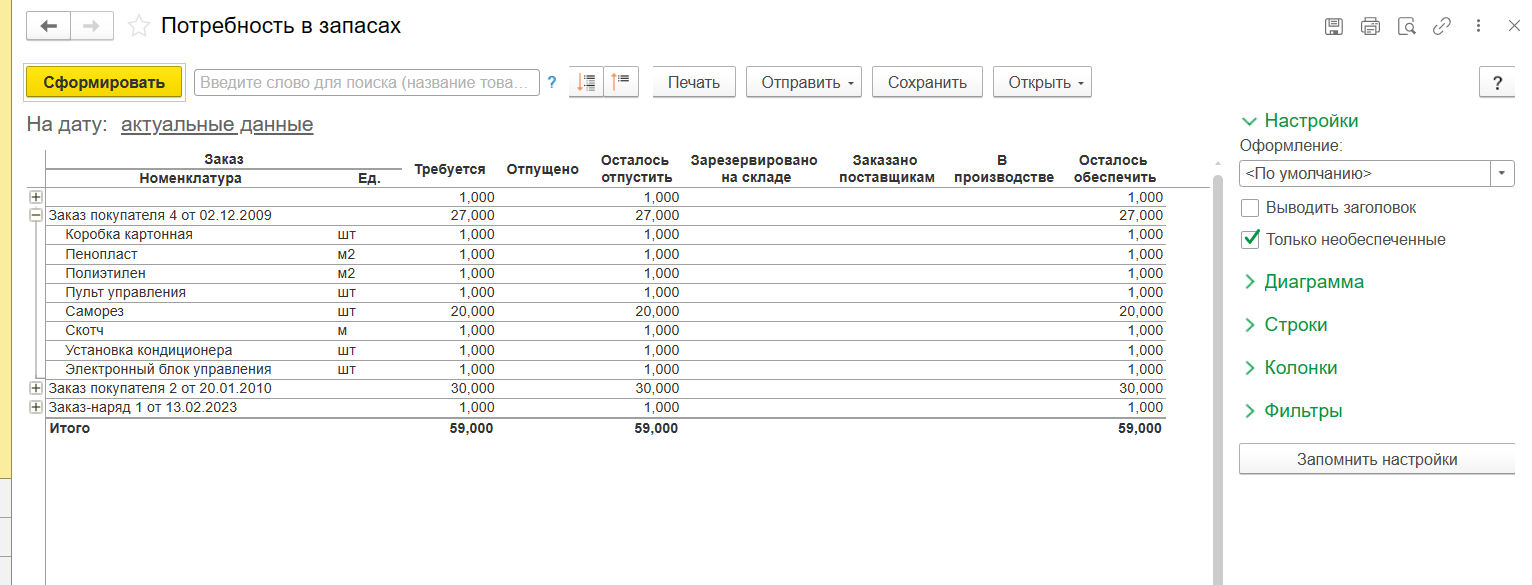Viewport: 1532px width, 585px height.
Task: Uncheck 'Только необеспеченные' checkbox
Action: click(1249, 239)
